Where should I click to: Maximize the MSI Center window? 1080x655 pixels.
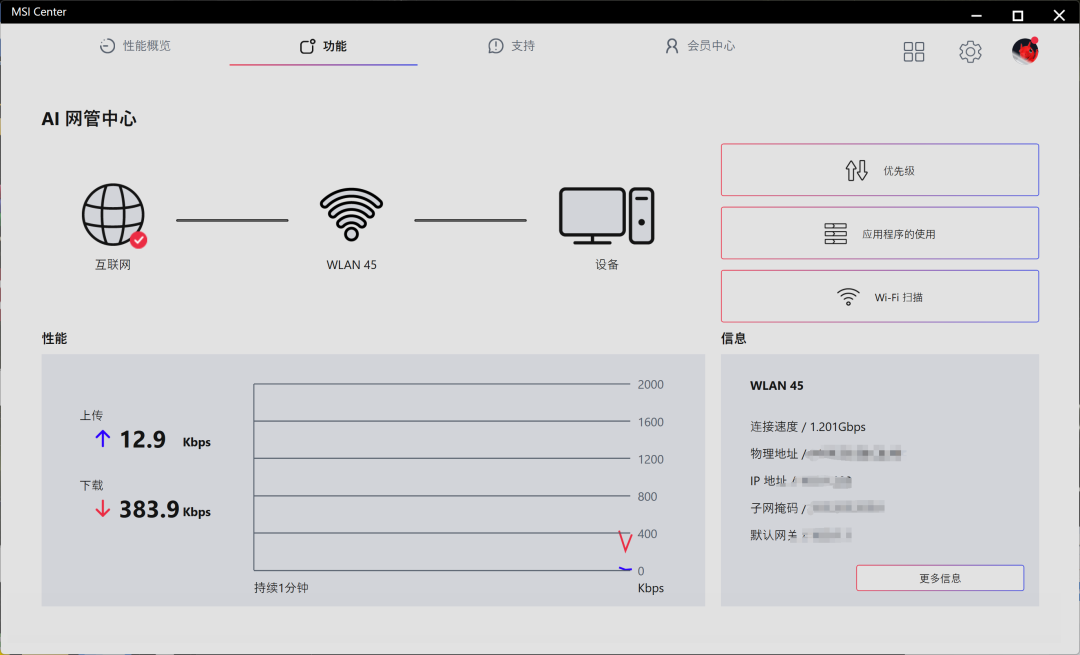coord(1017,14)
